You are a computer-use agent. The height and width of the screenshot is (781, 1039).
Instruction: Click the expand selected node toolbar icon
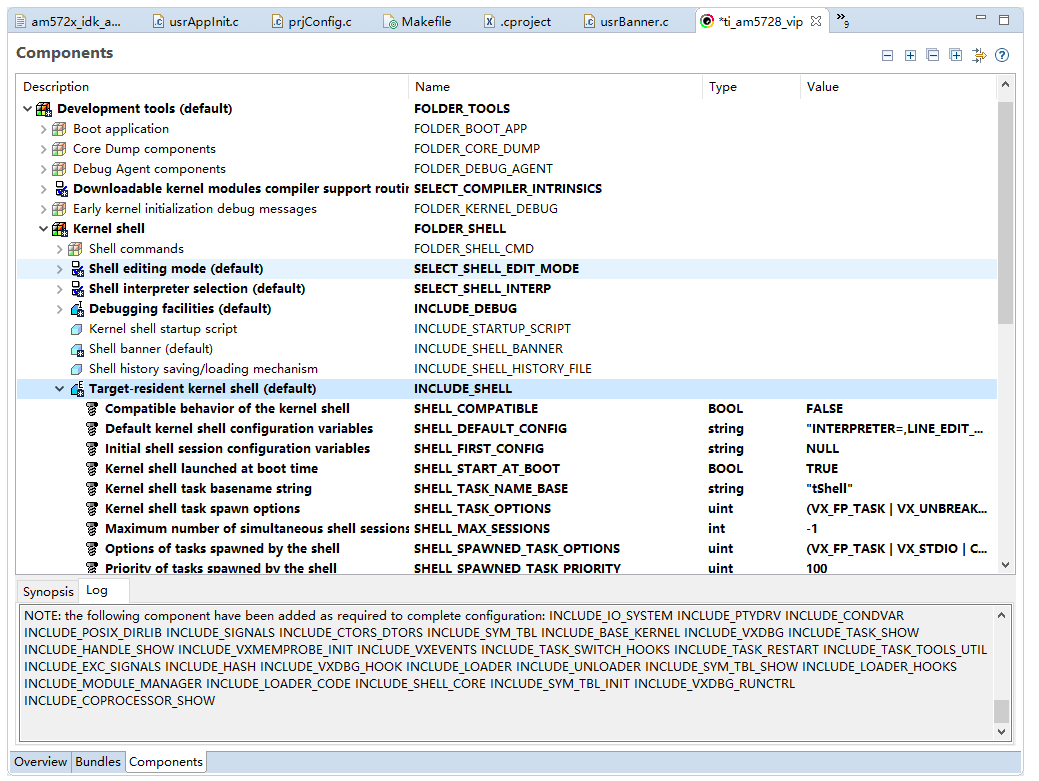click(910, 55)
